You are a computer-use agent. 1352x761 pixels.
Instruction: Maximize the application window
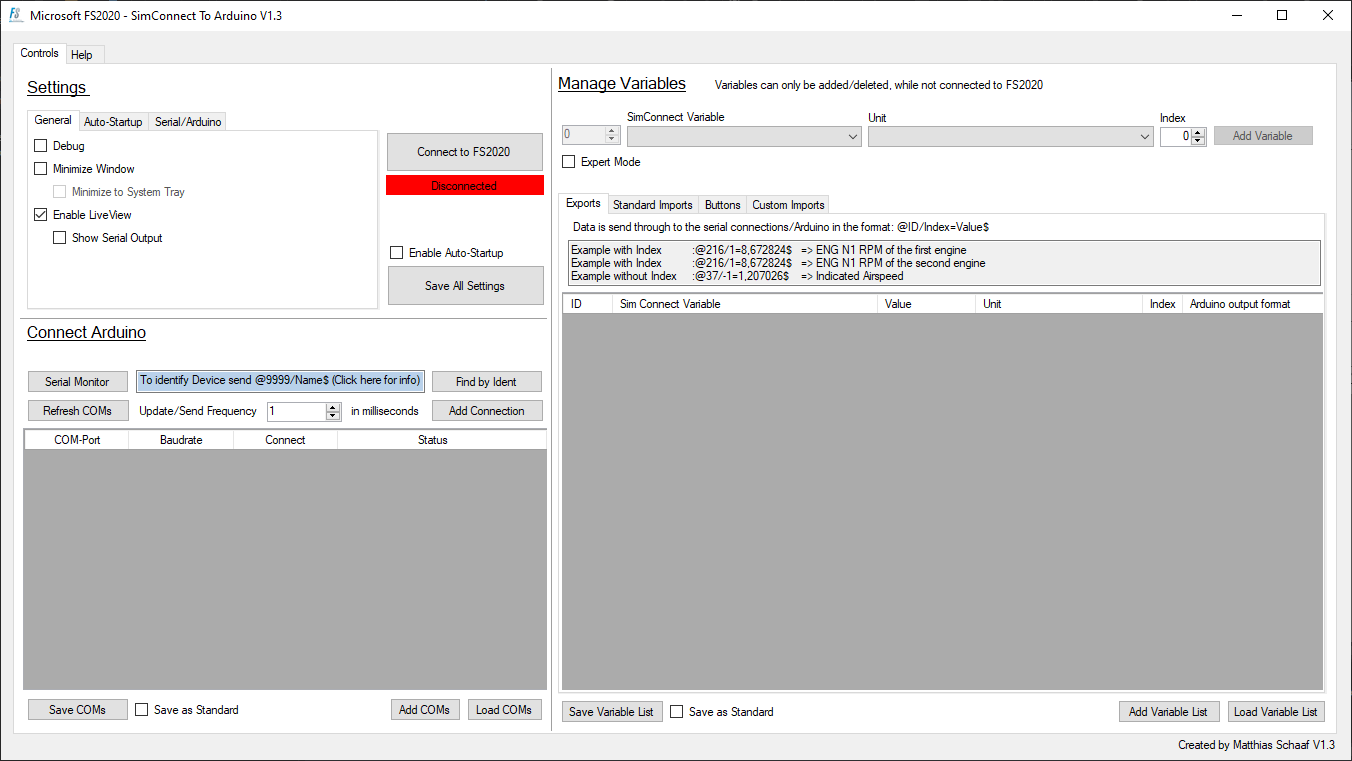pos(1282,15)
